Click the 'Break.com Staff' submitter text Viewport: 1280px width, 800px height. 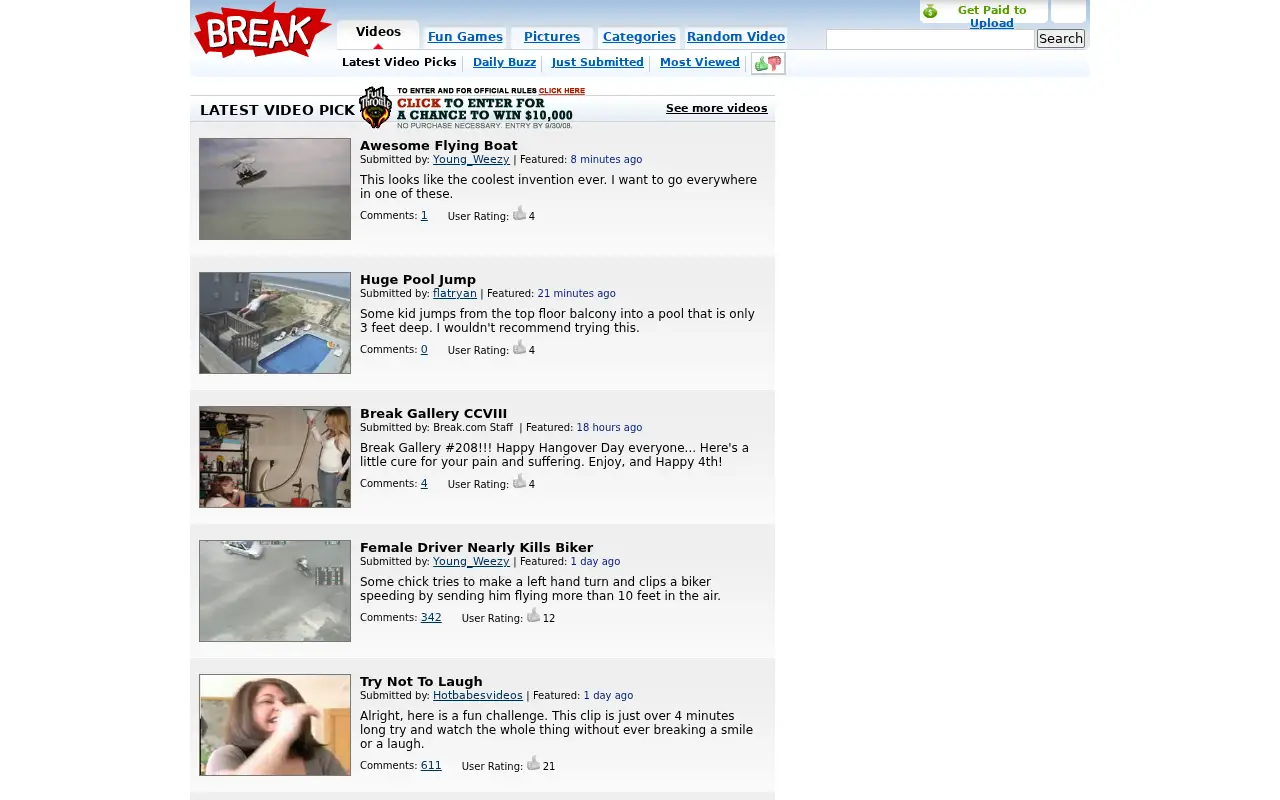click(473, 428)
